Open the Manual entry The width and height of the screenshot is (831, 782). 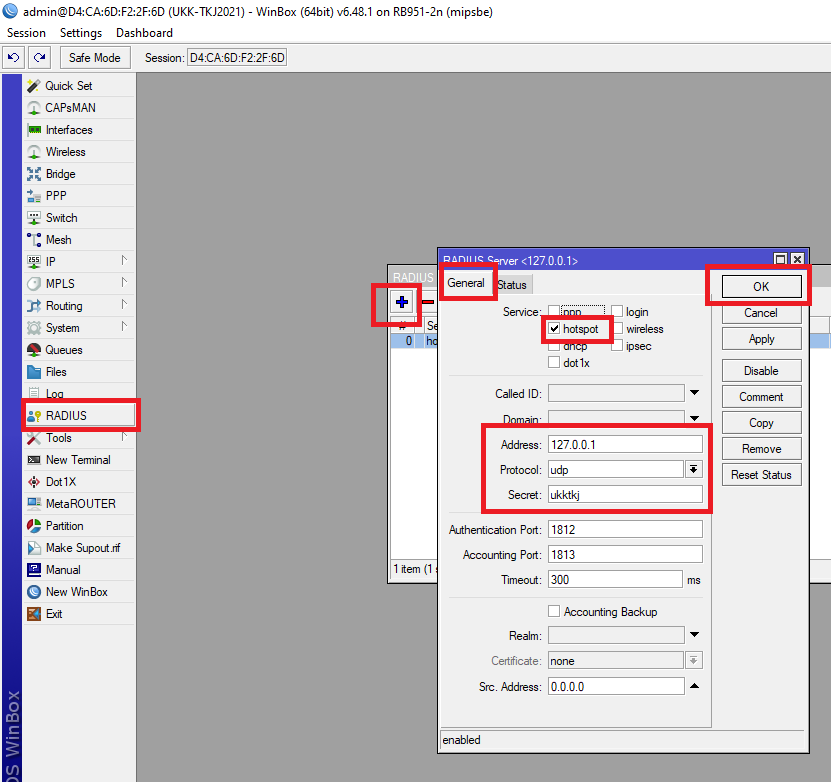pos(79,570)
